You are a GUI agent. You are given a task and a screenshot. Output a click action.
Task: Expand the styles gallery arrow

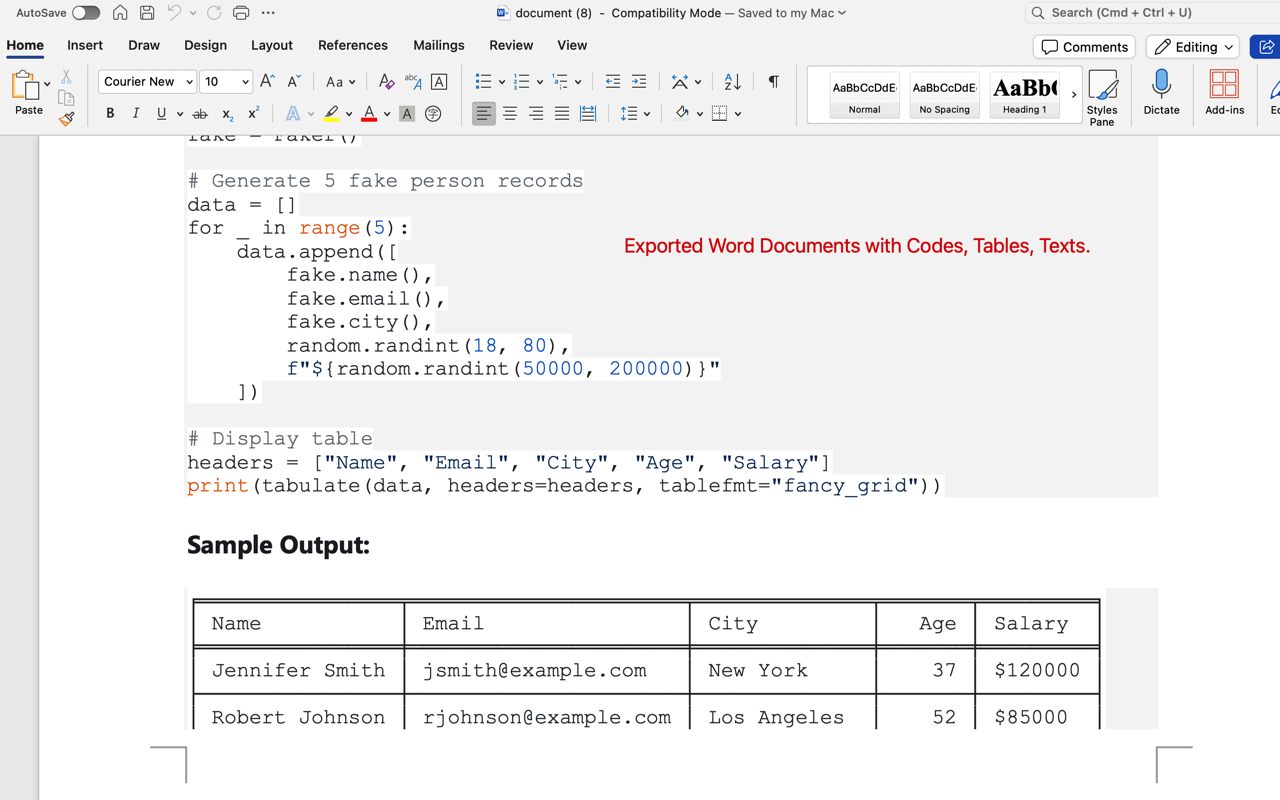pyautogui.click(x=1074, y=95)
